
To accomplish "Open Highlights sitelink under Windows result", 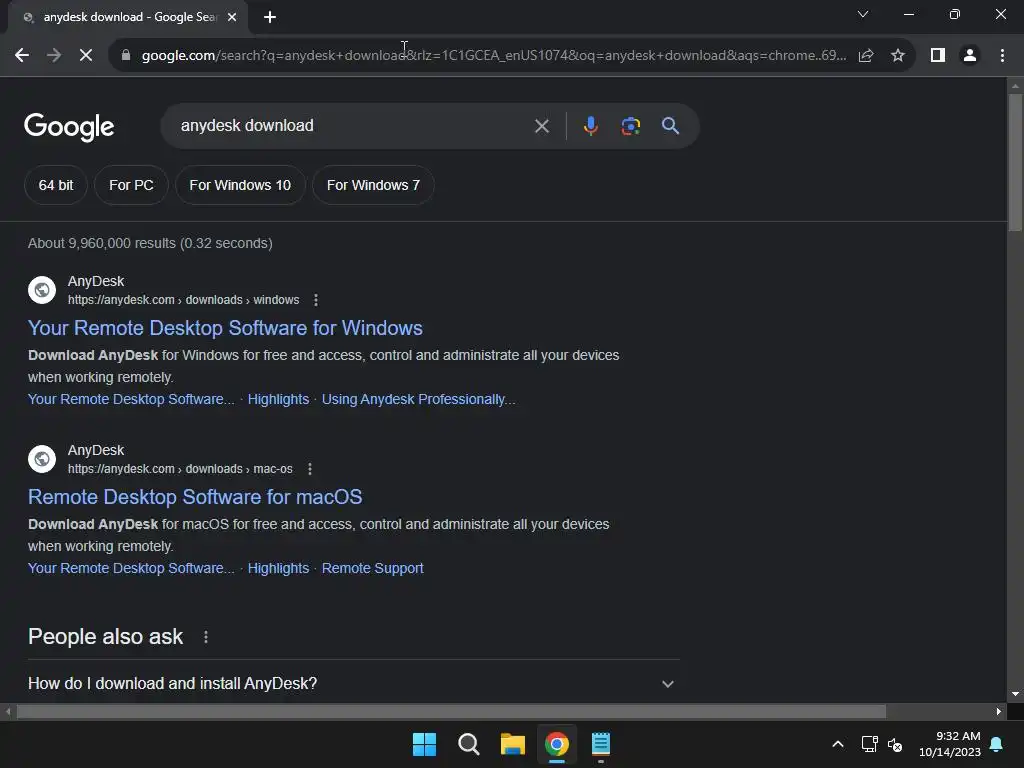I will click(x=278, y=399).
